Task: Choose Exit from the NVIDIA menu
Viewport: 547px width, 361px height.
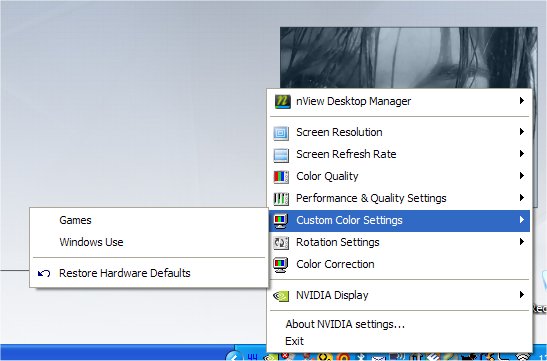Action: [294, 341]
